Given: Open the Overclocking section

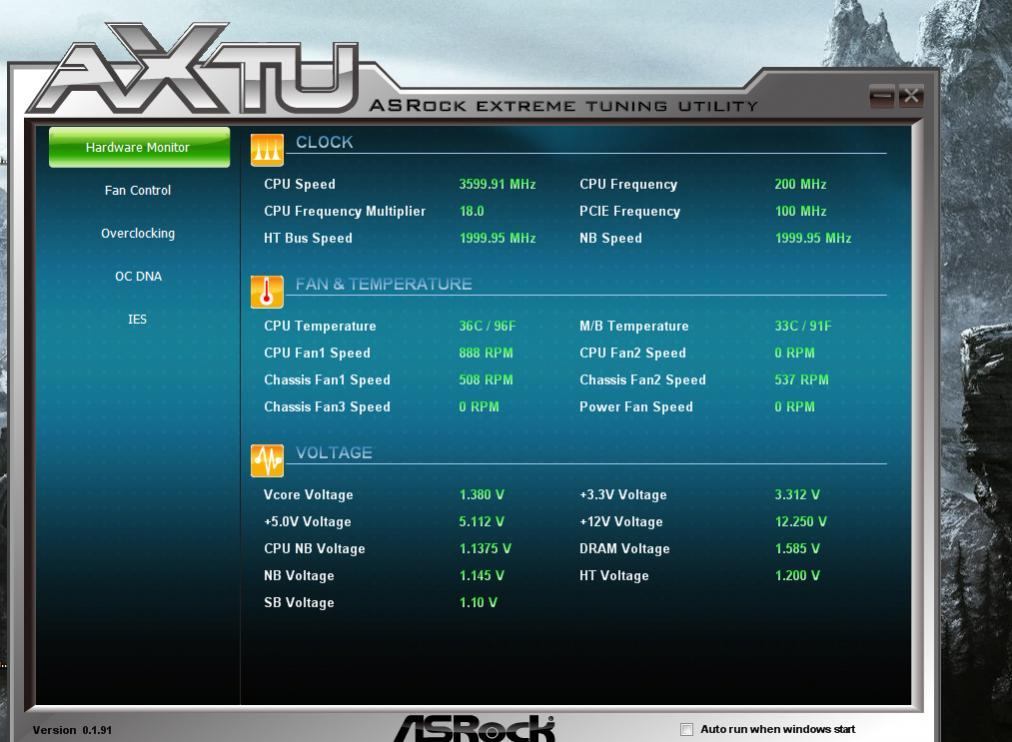Looking at the screenshot, I should click(x=137, y=233).
